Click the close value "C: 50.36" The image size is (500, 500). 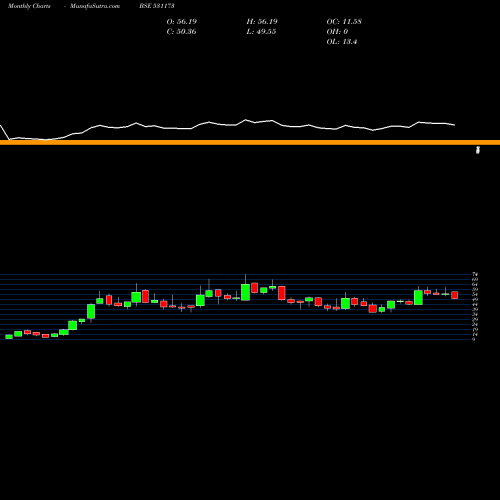181,31
